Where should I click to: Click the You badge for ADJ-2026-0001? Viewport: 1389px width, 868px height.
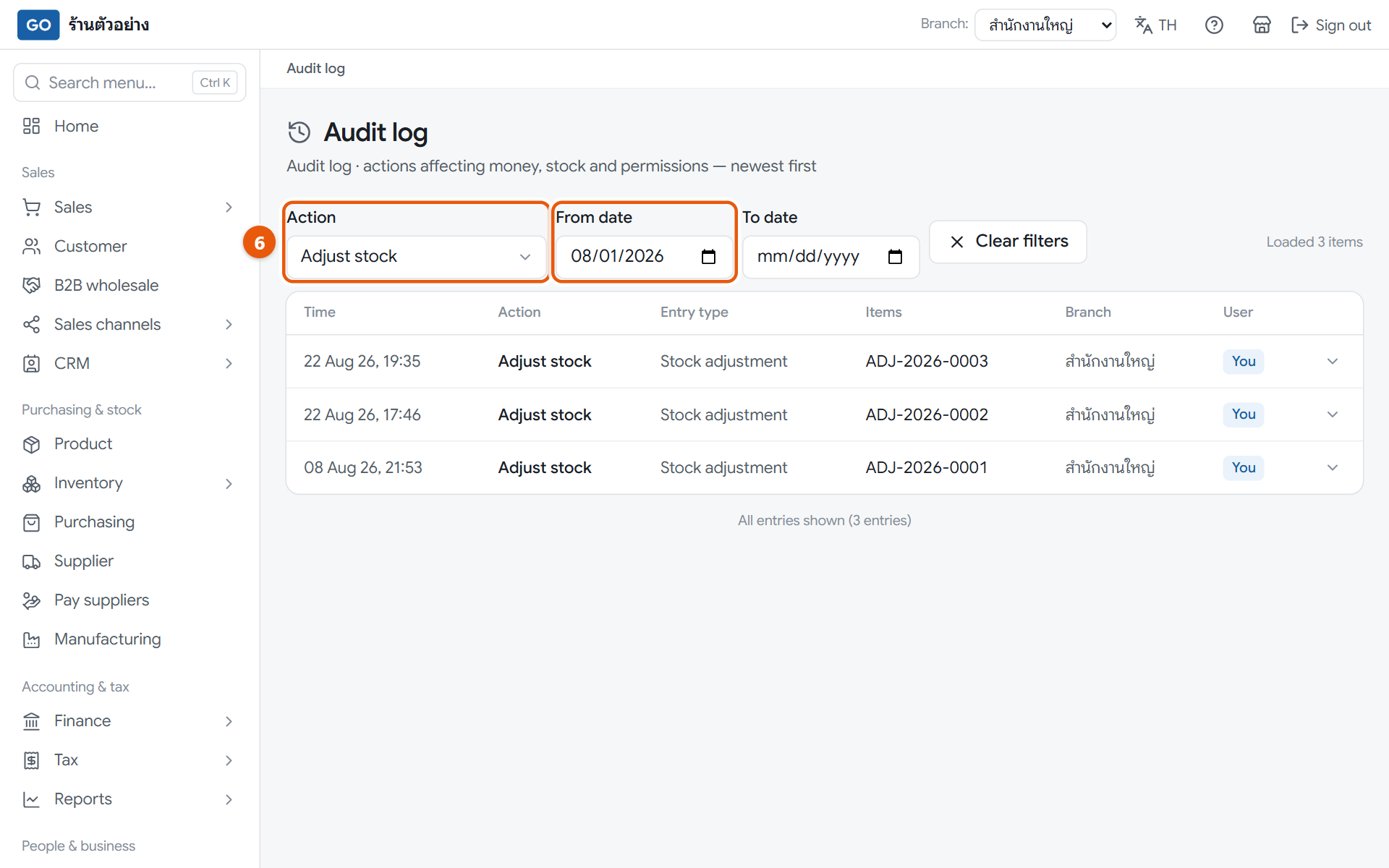tap(1244, 468)
